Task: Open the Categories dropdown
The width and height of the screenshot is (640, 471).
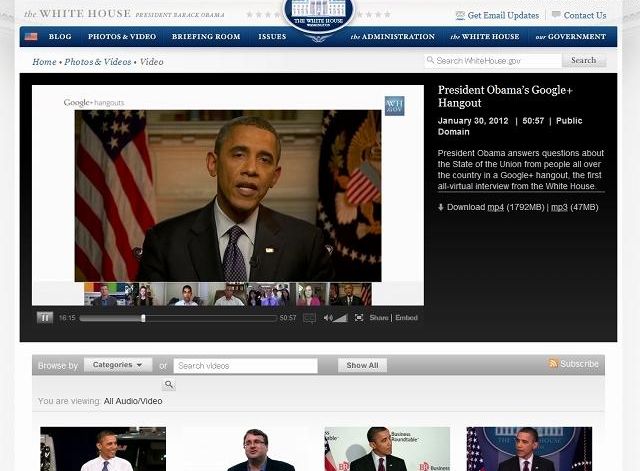Action: tap(118, 365)
